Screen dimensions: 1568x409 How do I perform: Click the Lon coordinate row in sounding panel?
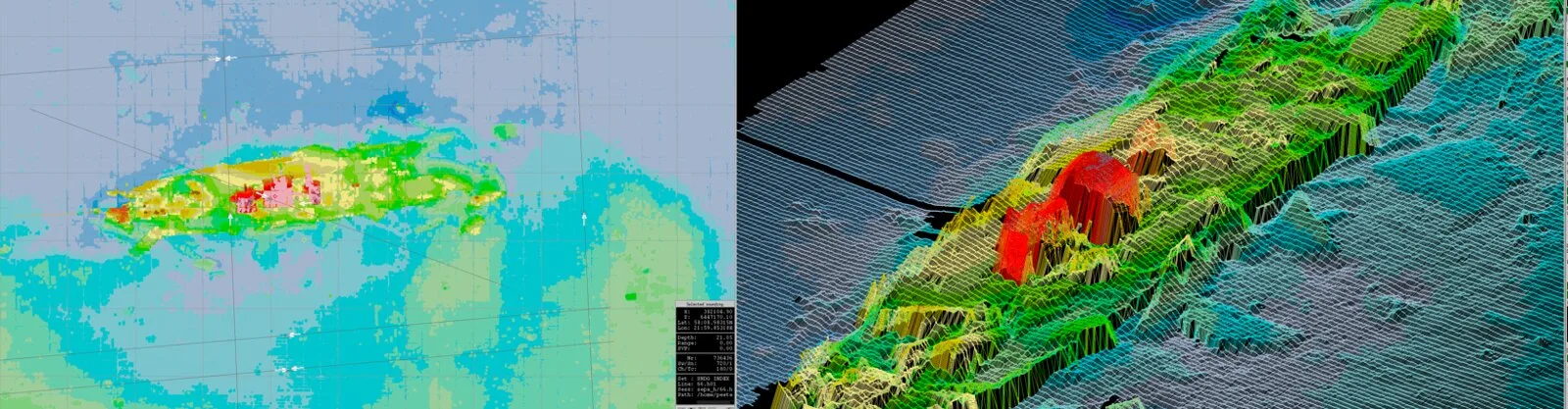point(706,327)
